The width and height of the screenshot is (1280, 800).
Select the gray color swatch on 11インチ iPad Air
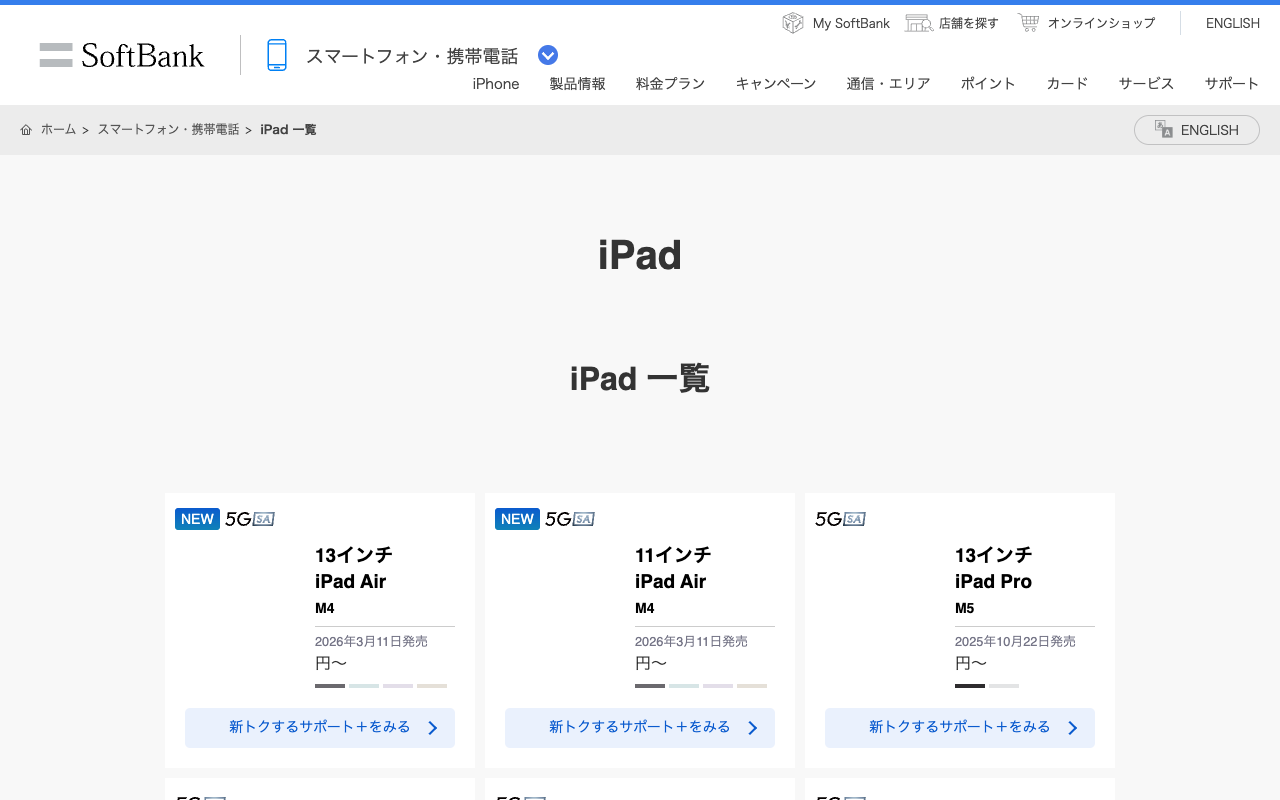point(650,686)
